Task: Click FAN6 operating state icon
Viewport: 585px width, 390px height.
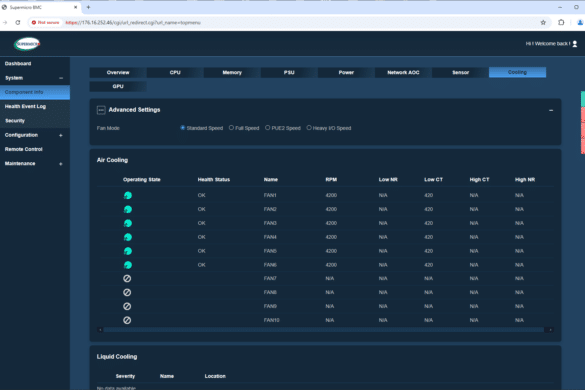Action: 128,265
